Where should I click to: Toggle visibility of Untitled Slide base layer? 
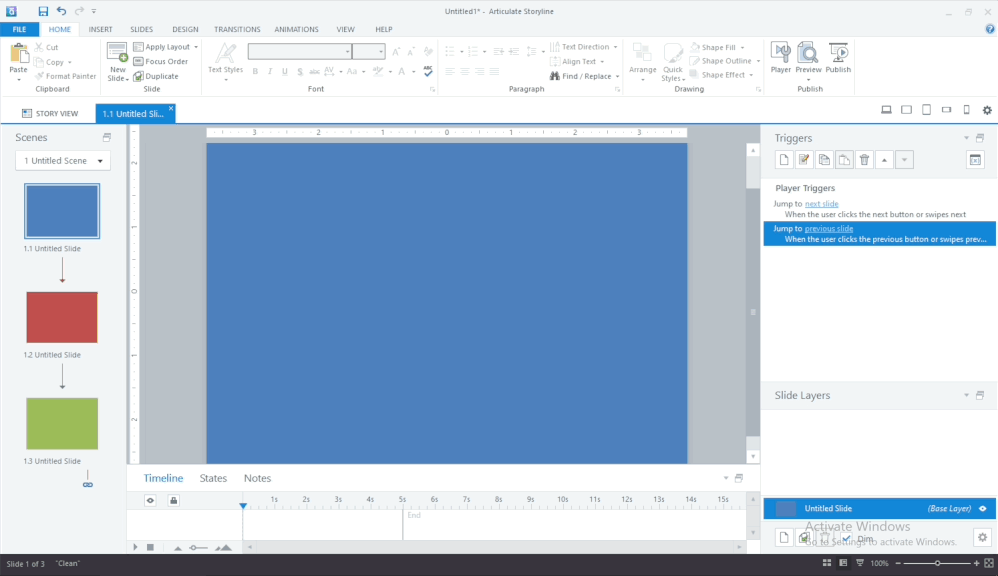pyautogui.click(x=982, y=509)
